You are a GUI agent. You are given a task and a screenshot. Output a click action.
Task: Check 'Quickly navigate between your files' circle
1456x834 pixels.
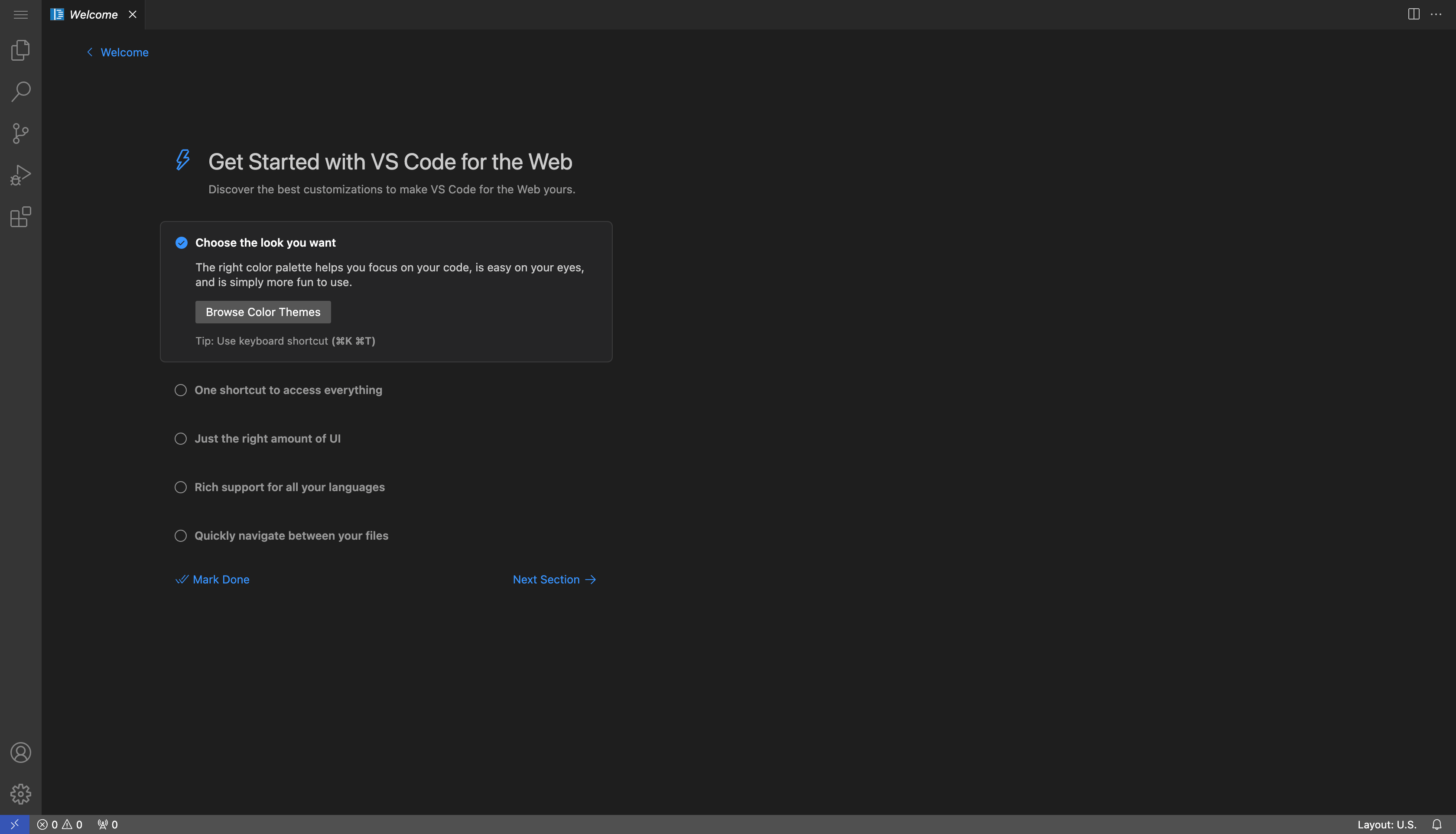pyautogui.click(x=180, y=536)
